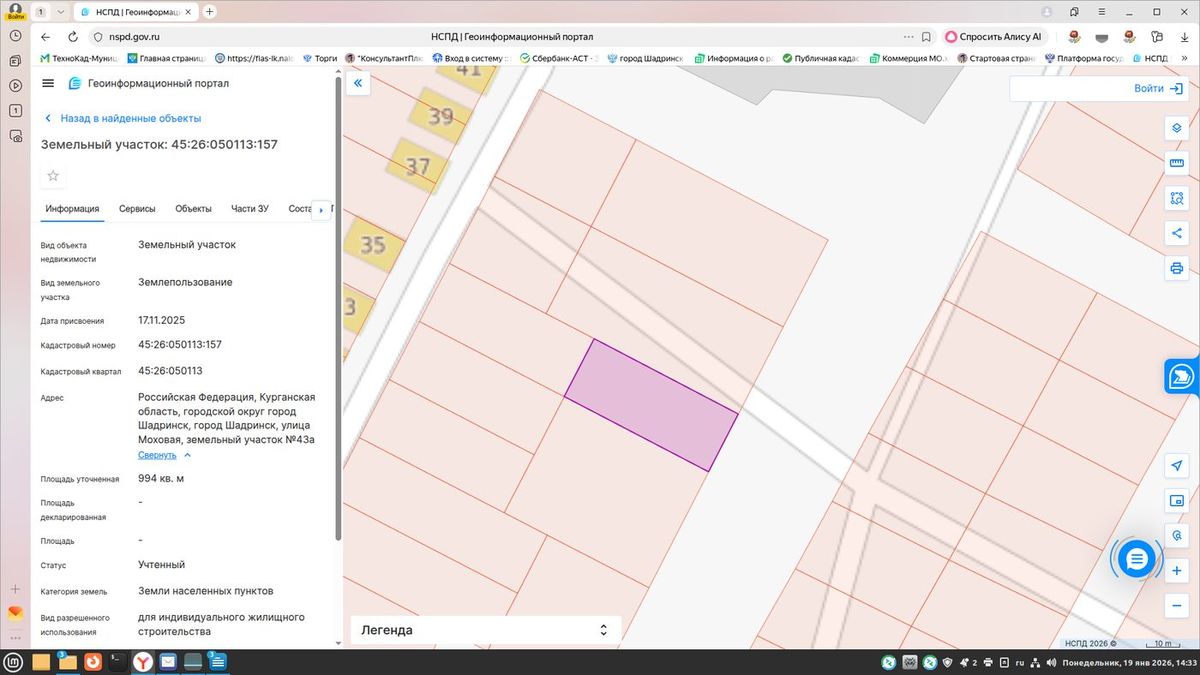Screen dimensions: 1200x675
Task: Click building number 37 on map
Action: pyautogui.click(x=417, y=165)
